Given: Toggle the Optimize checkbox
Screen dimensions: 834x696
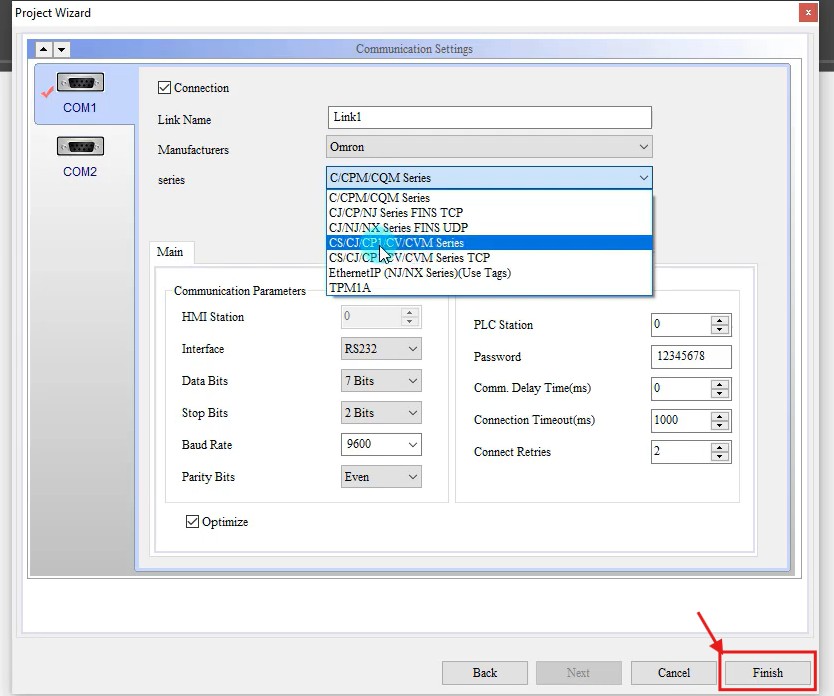Looking at the screenshot, I should 192,522.
